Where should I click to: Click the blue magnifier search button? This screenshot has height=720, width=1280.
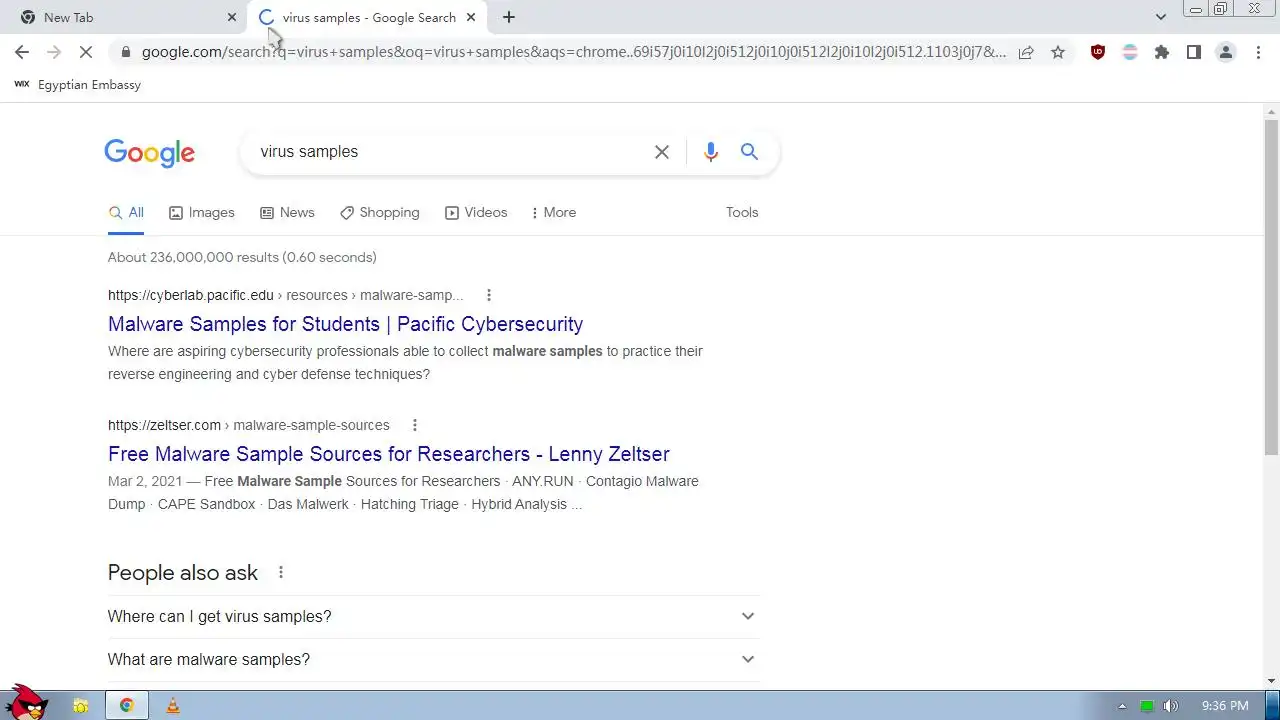pos(749,152)
